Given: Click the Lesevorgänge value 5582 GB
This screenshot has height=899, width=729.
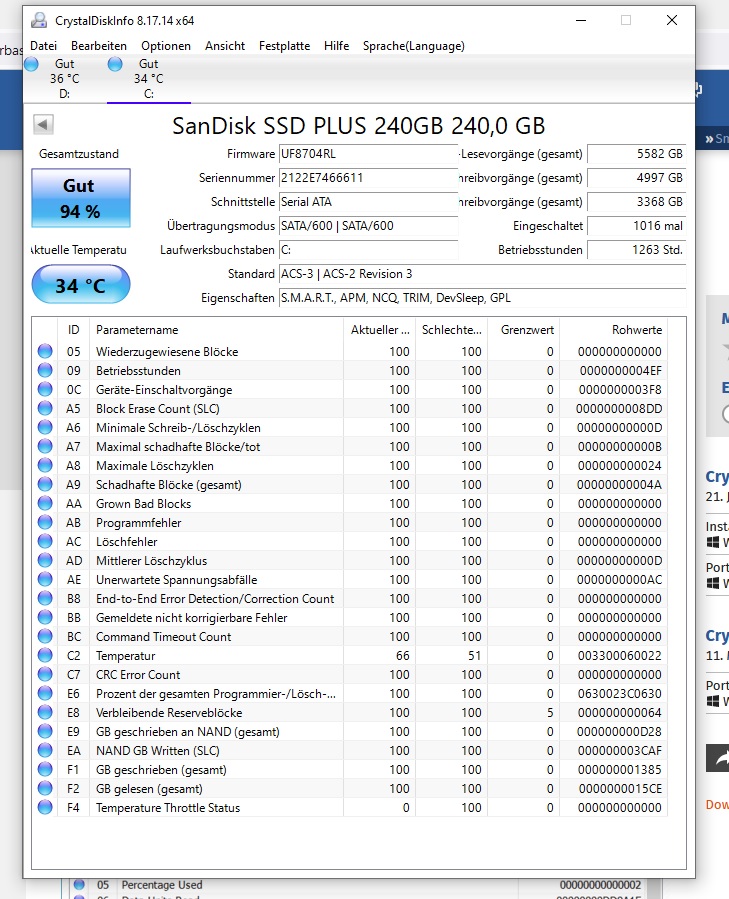Looking at the screenshot, I should (637, 154).
